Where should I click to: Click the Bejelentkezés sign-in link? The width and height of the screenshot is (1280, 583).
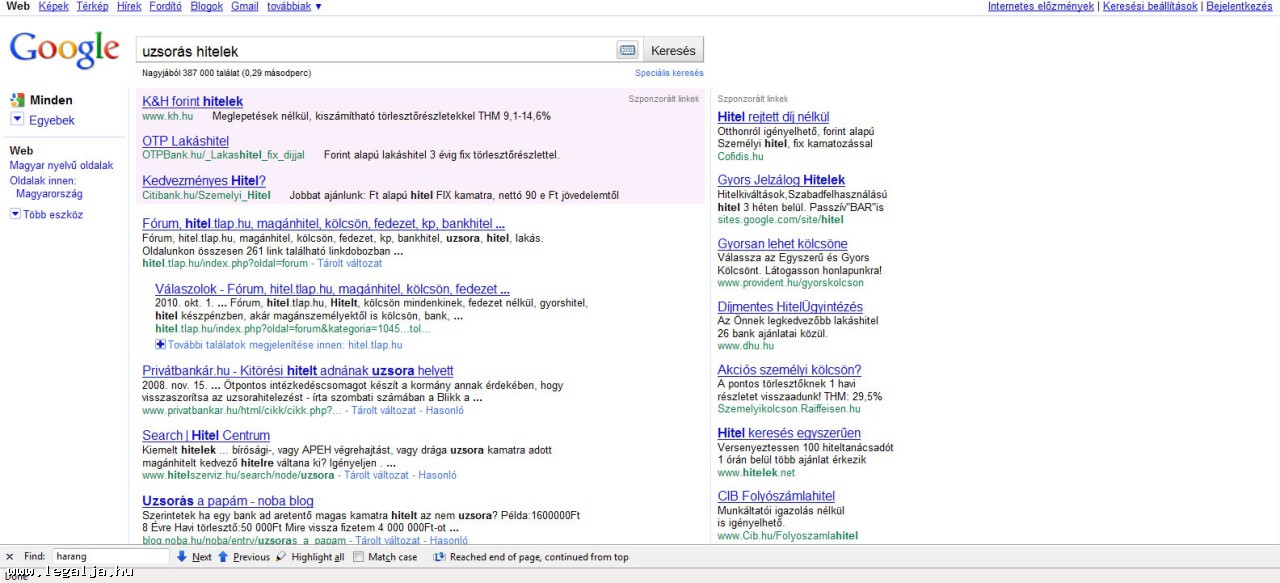(x=1239, y=6)
